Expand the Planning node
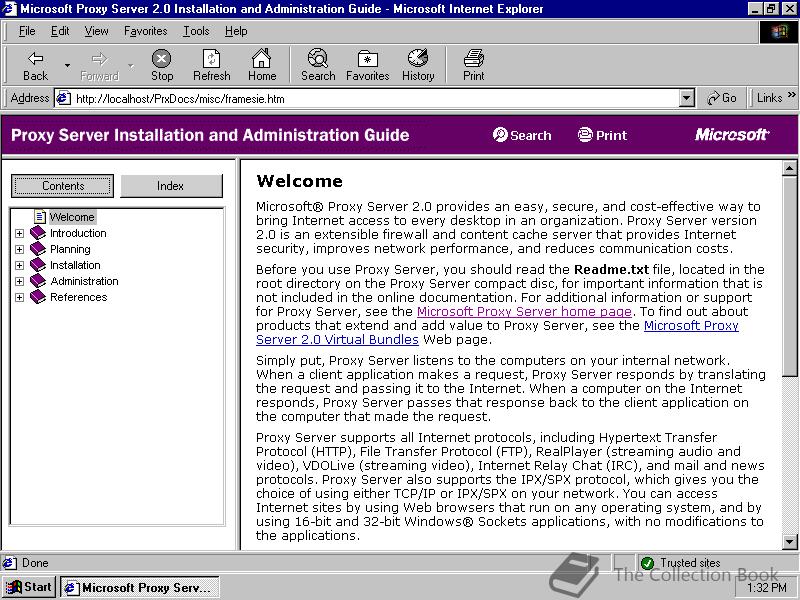This screenshot has height=600, width=800. pos(19,249)
